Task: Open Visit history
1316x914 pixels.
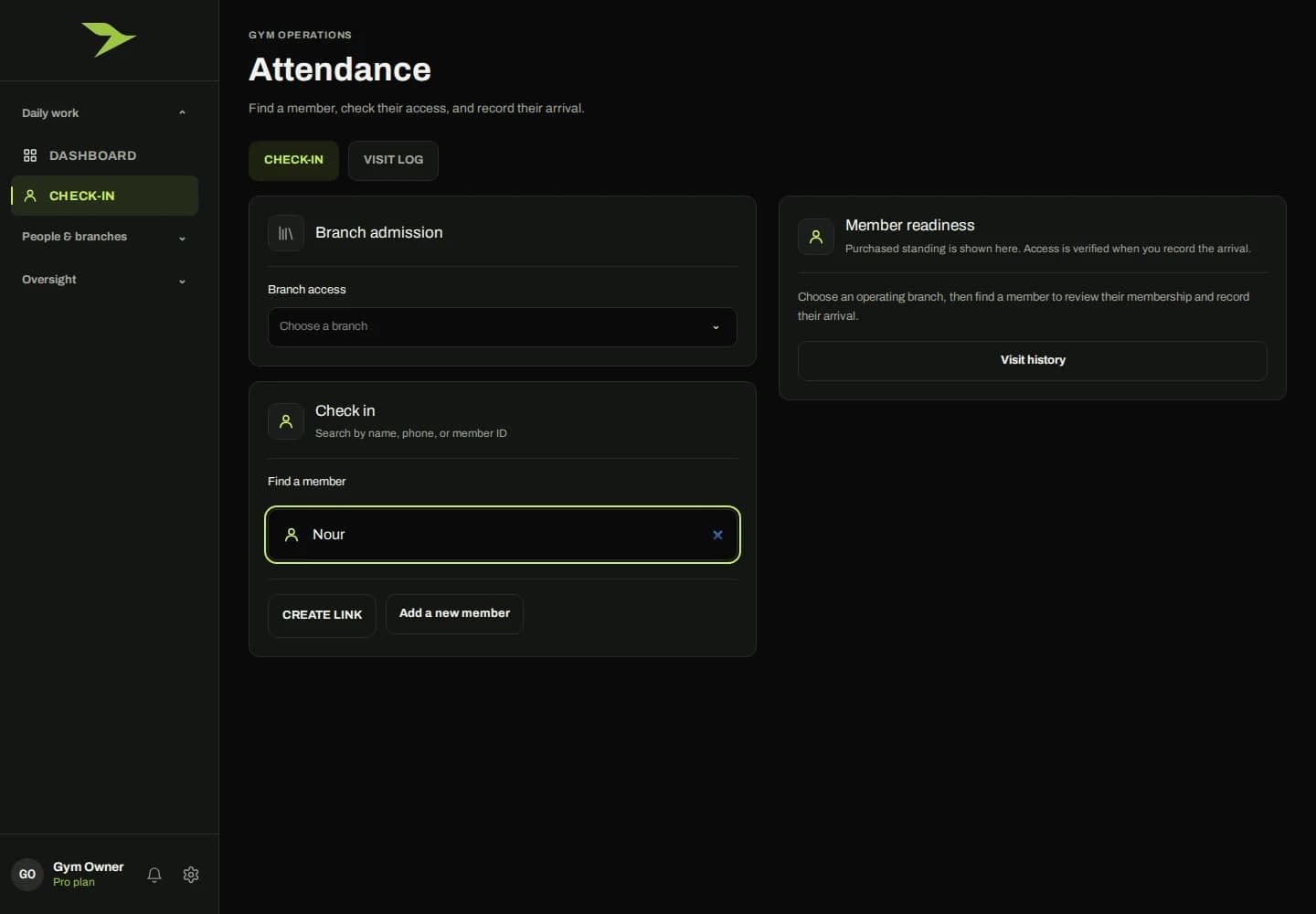Action: (x=1033, y=360)
